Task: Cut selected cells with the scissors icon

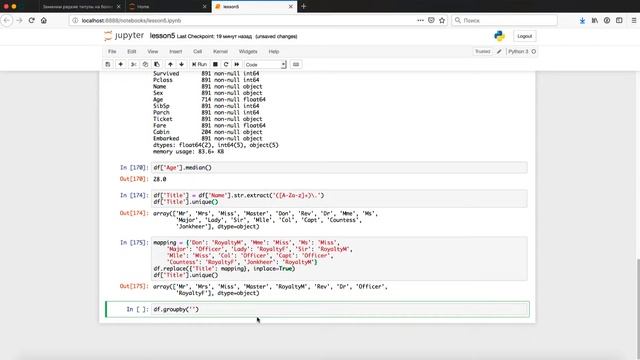Action: pos(133,64)
